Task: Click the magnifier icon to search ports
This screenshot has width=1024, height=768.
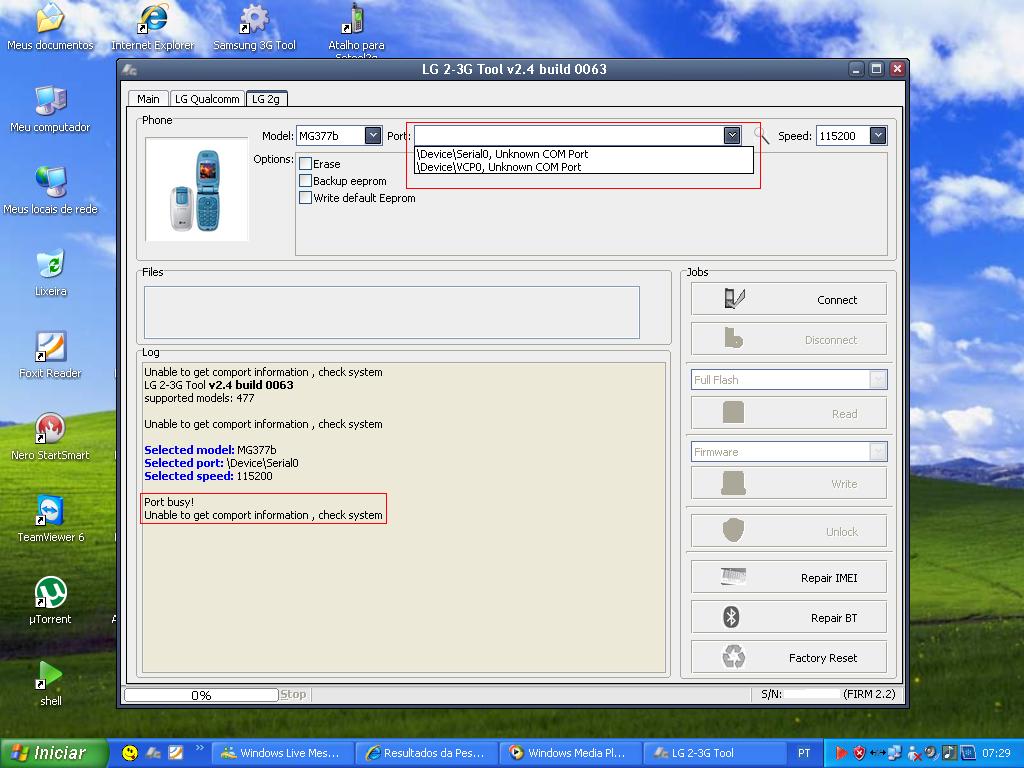Action: click(x=761, y=135)
